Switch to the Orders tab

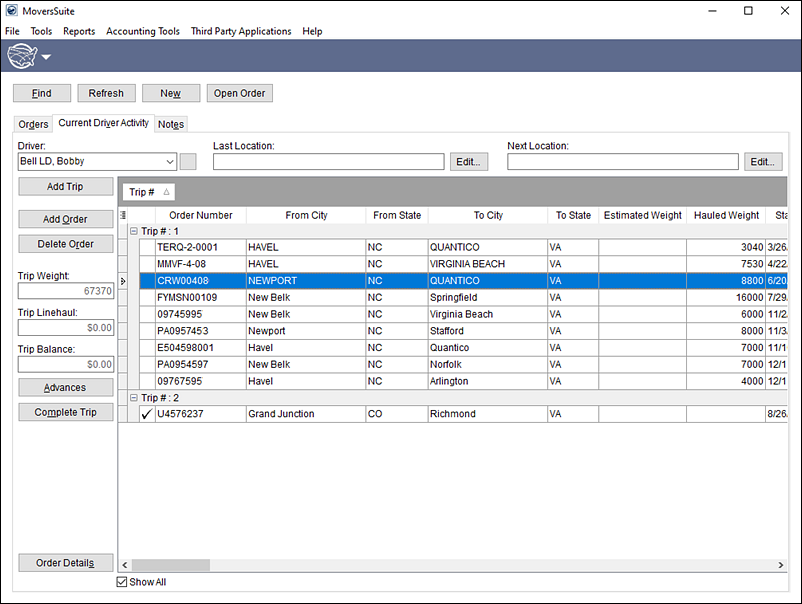[32, 123]
